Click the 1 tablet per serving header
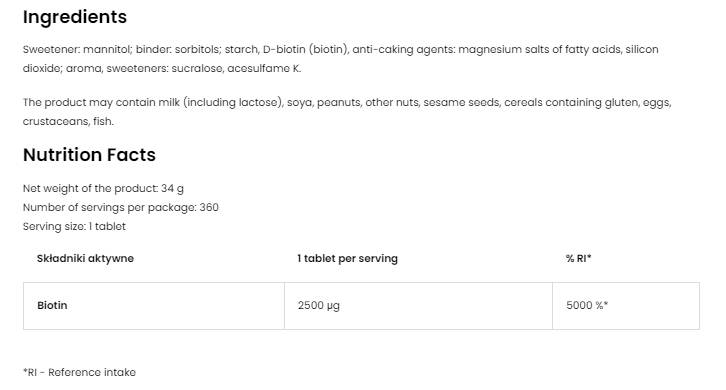Image resolution: width=726 pixels, height=390 pixels. (x=347, y=258)
